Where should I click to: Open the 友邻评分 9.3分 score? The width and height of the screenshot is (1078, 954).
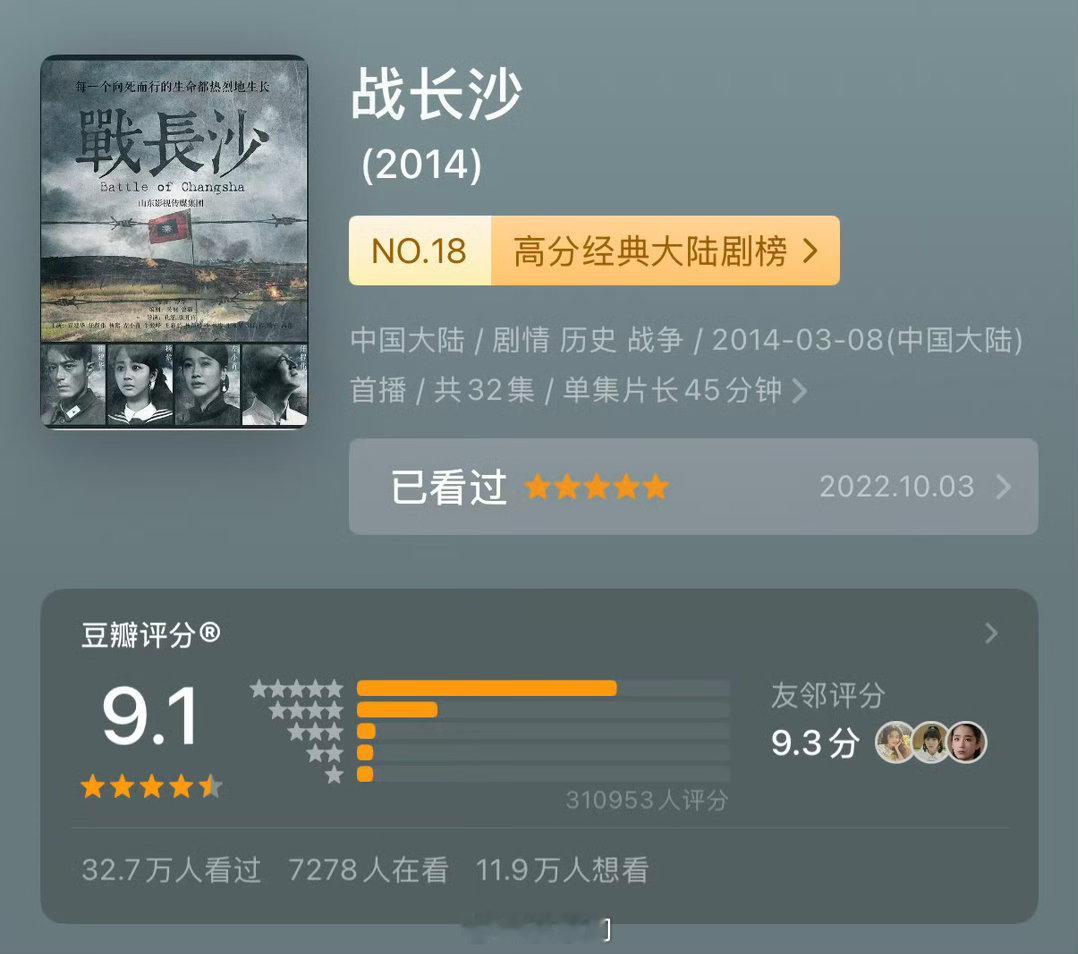tap(815, 743)
